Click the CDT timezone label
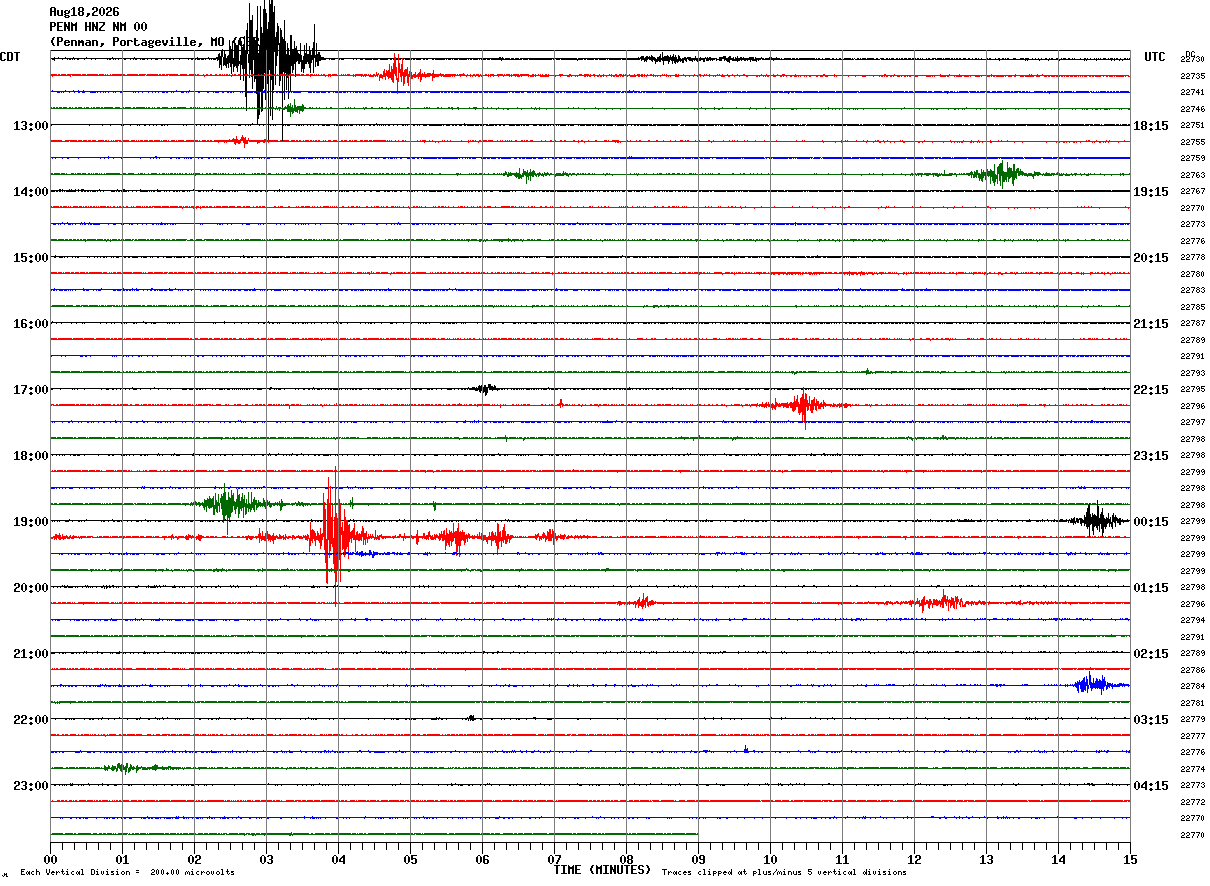This screenshot has height=886, width=1210. tap(11, 57)
